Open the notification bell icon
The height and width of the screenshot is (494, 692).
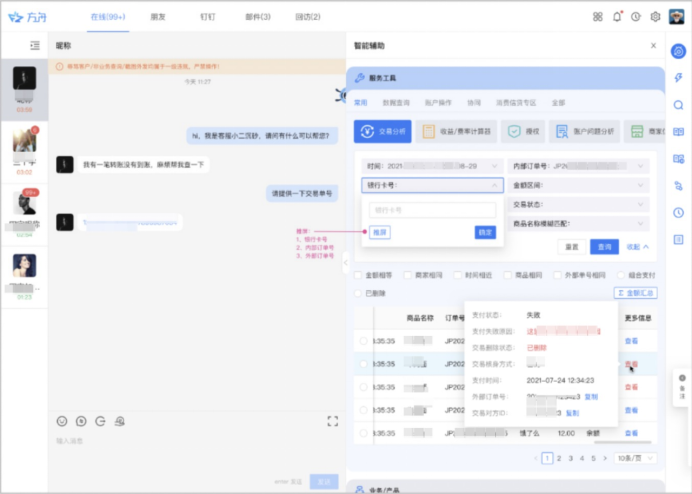(x=617, y=16)
